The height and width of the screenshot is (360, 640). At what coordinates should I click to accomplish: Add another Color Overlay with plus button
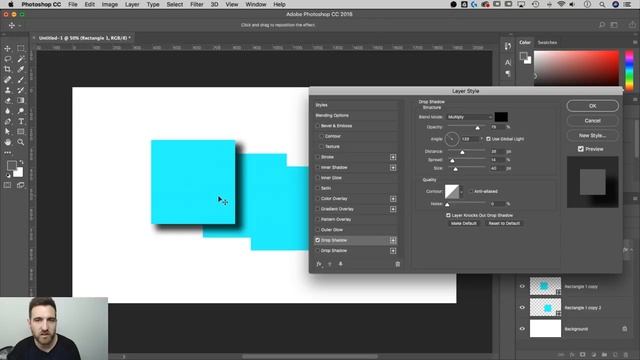click(393, 199)
